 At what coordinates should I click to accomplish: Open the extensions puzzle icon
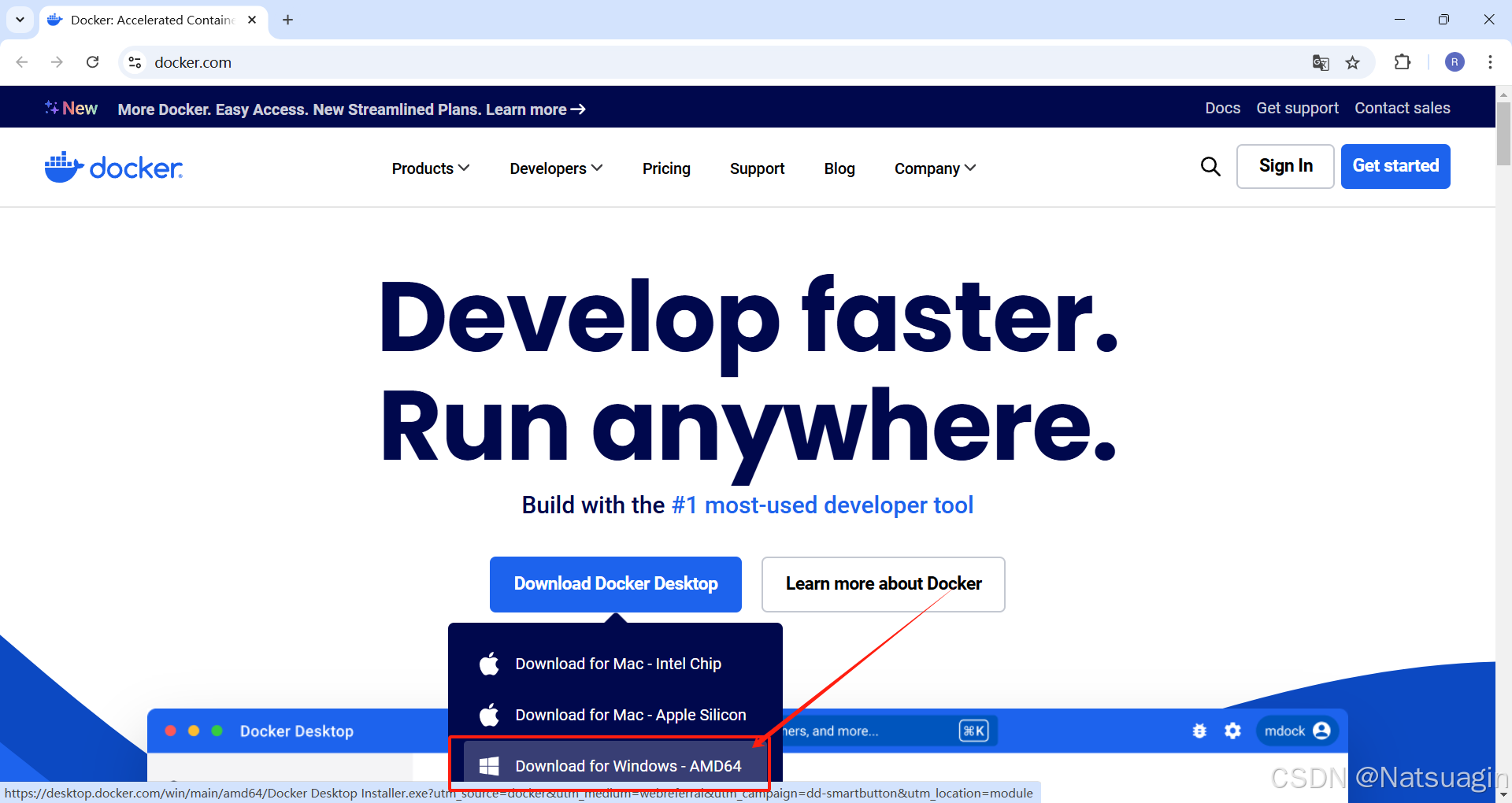coord(1403,62)
